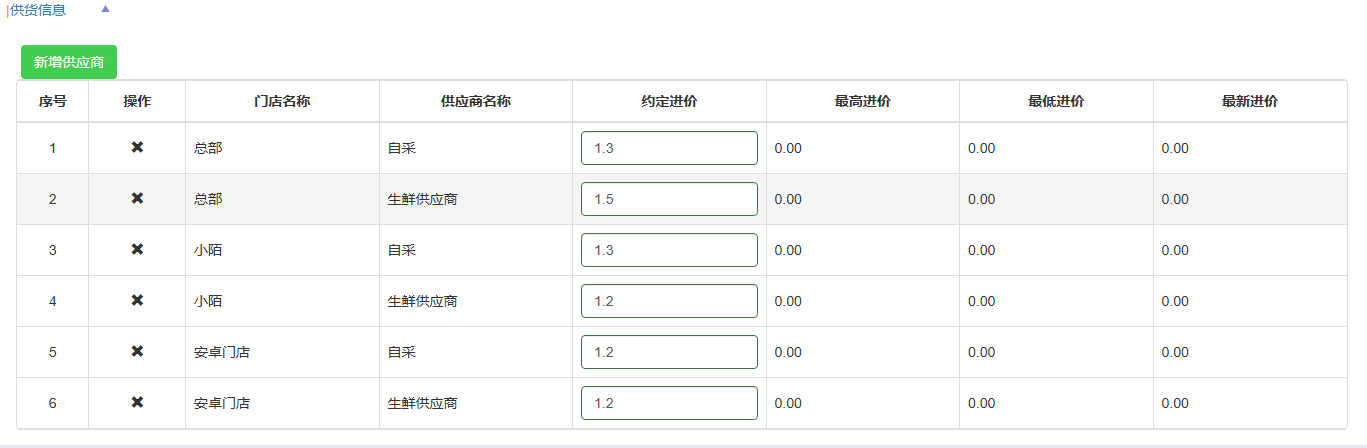The height and width of the screenshot is (448, 1367).
Task: Click row 2 约定进价 field showing 1.5
Action: 669,199
